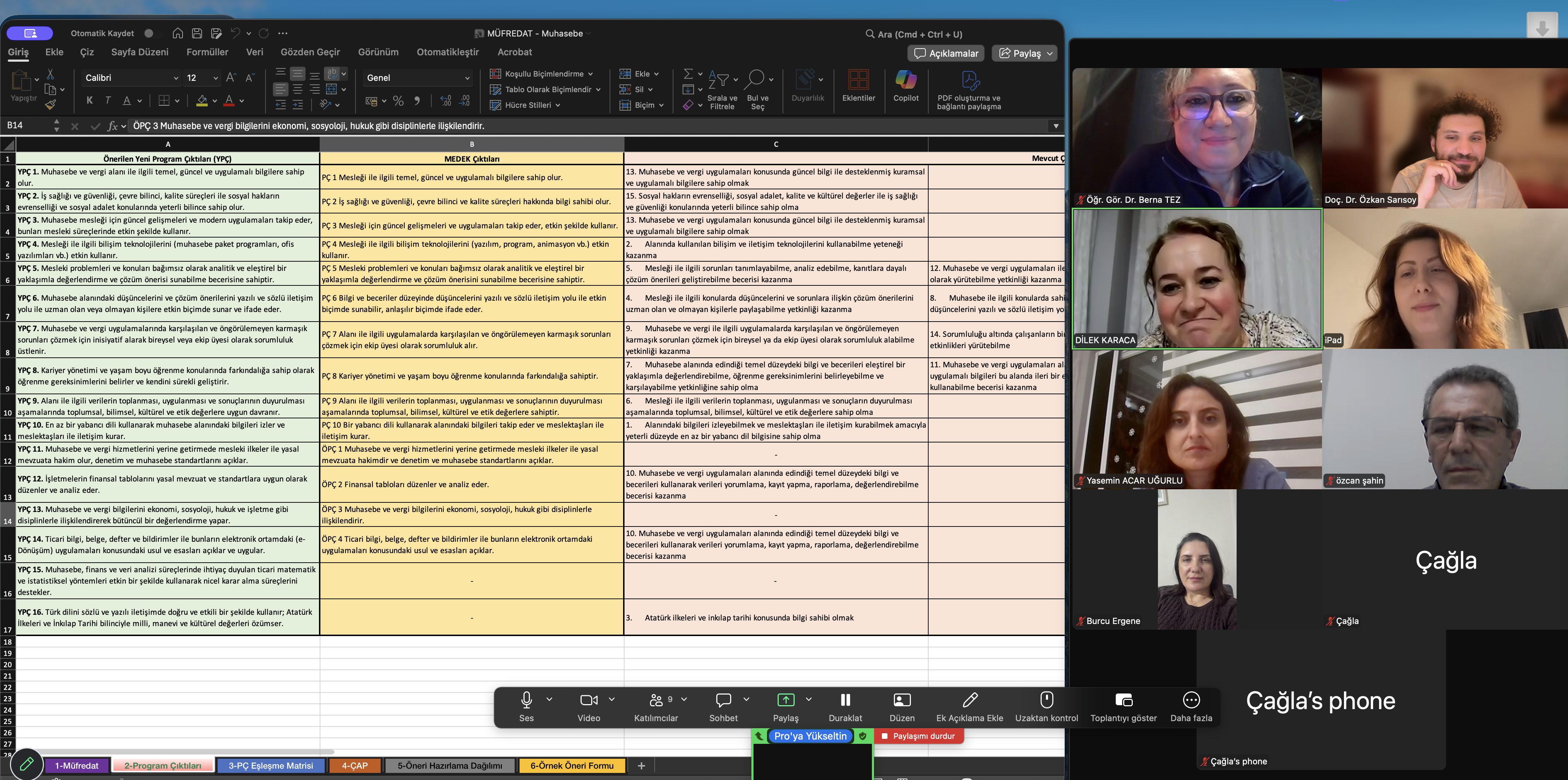
Task: Mute microphone with the Ses button
Action: pos(527,700)
